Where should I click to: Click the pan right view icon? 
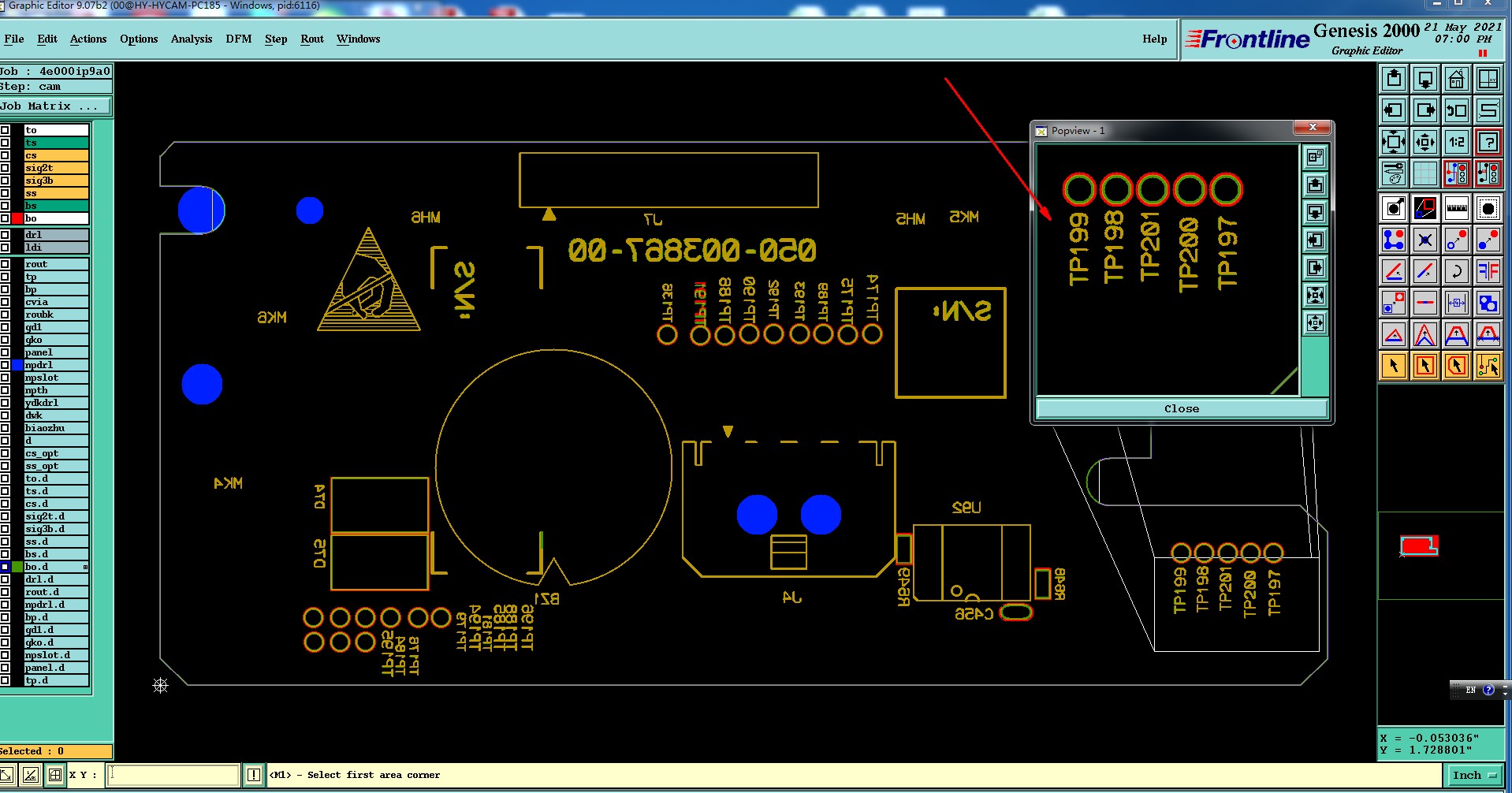1425,110
